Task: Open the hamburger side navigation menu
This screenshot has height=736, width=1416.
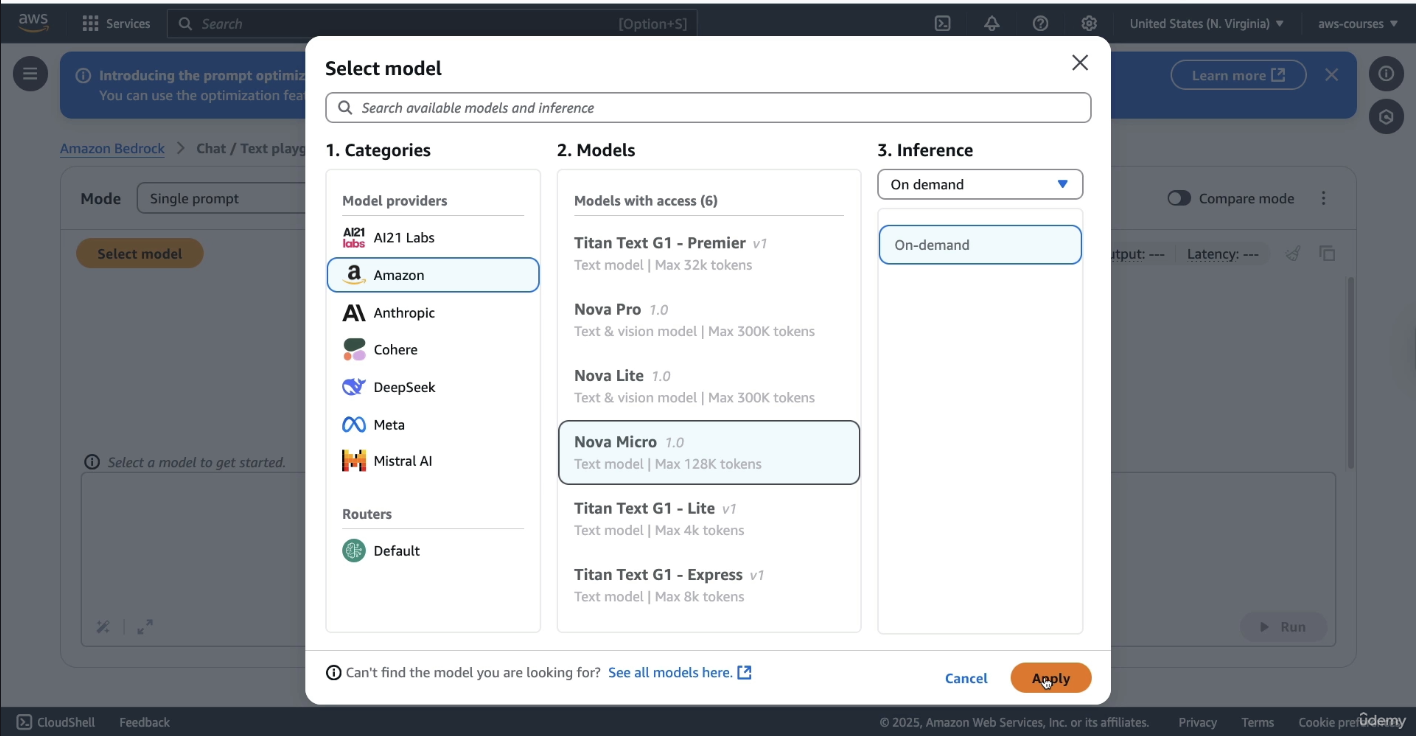Action: (x=30, y=73)
